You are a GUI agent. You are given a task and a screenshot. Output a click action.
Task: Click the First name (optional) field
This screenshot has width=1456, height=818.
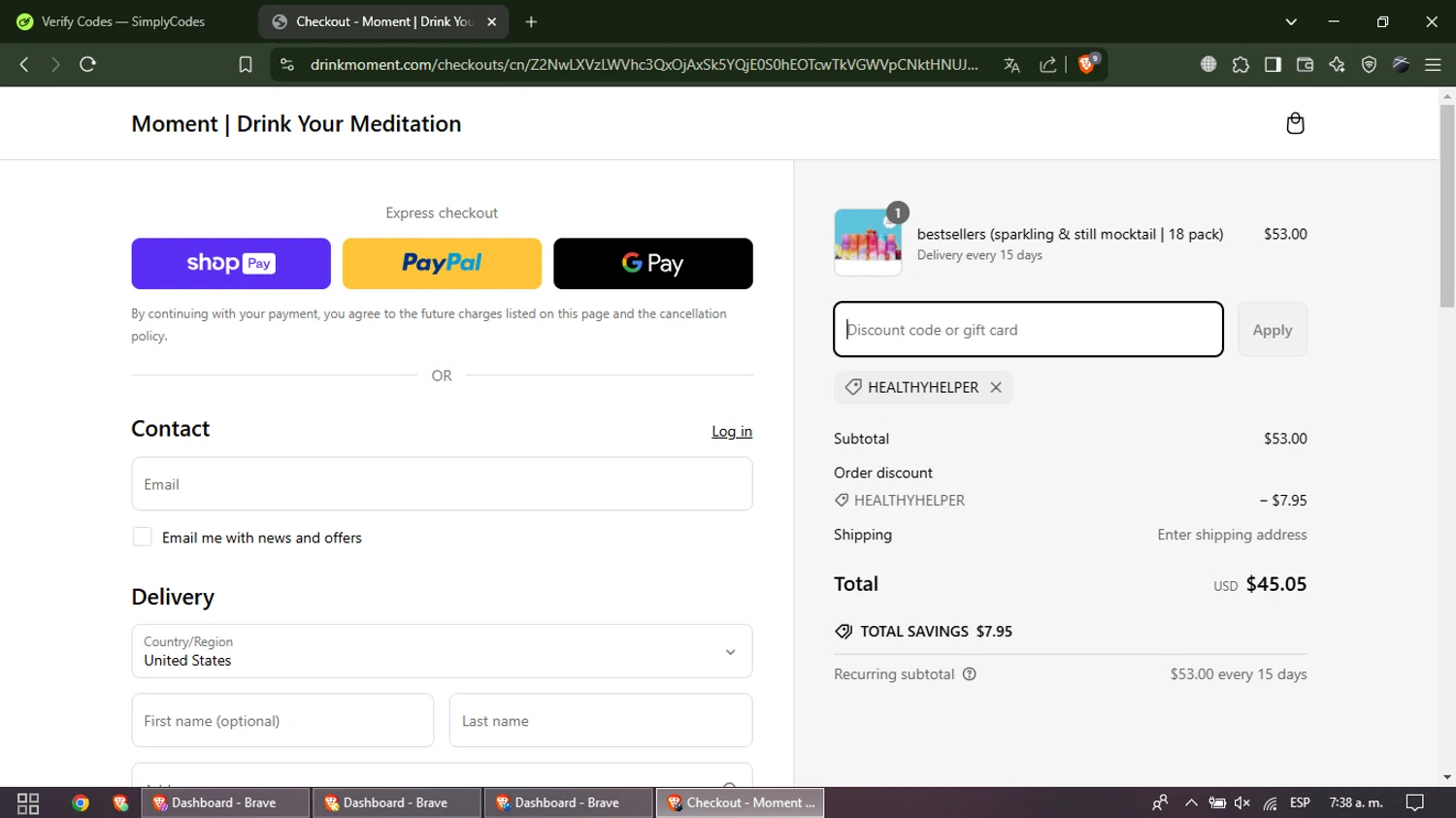tap(282, 720)
